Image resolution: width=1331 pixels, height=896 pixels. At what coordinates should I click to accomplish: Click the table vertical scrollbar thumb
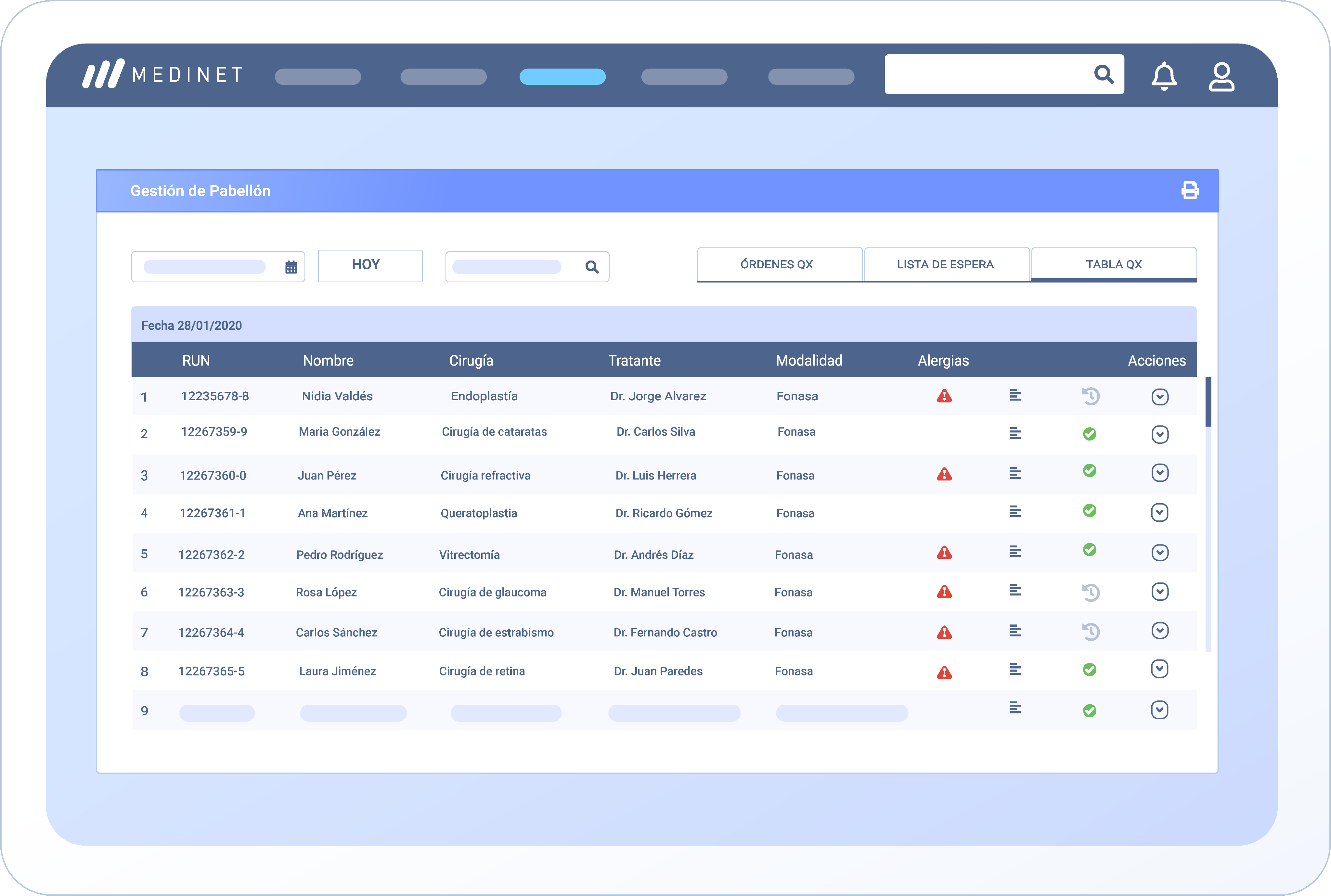pyautogui.click(x=1208, y=401)
